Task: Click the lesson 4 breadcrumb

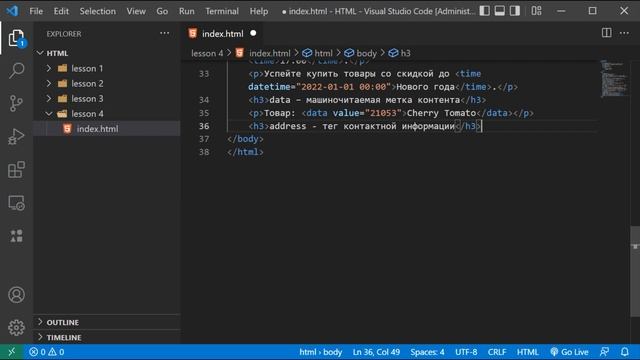Action: 207,53
